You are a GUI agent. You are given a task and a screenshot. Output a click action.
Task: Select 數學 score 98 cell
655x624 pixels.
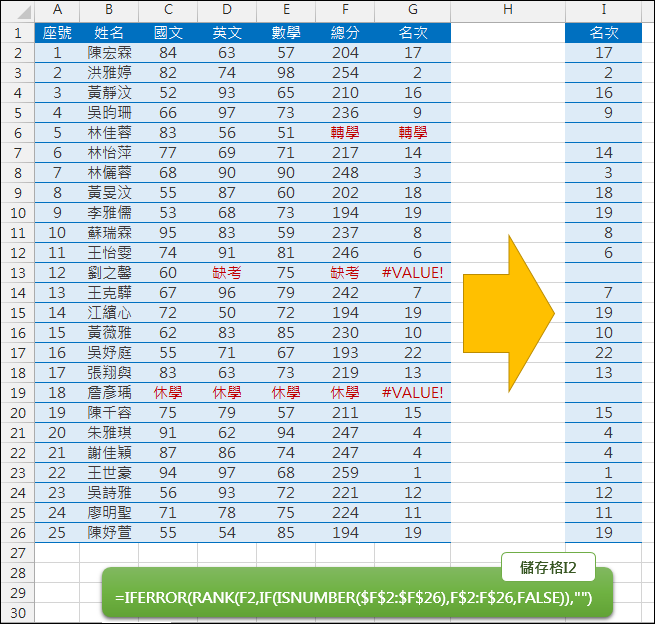coord(286,73)
